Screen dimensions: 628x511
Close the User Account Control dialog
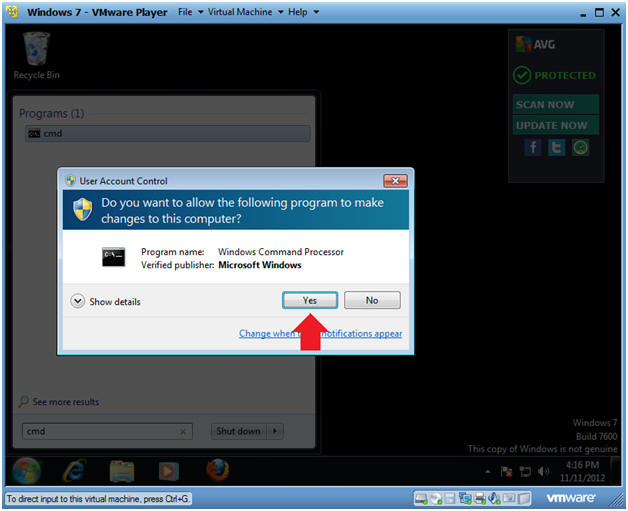395,181
